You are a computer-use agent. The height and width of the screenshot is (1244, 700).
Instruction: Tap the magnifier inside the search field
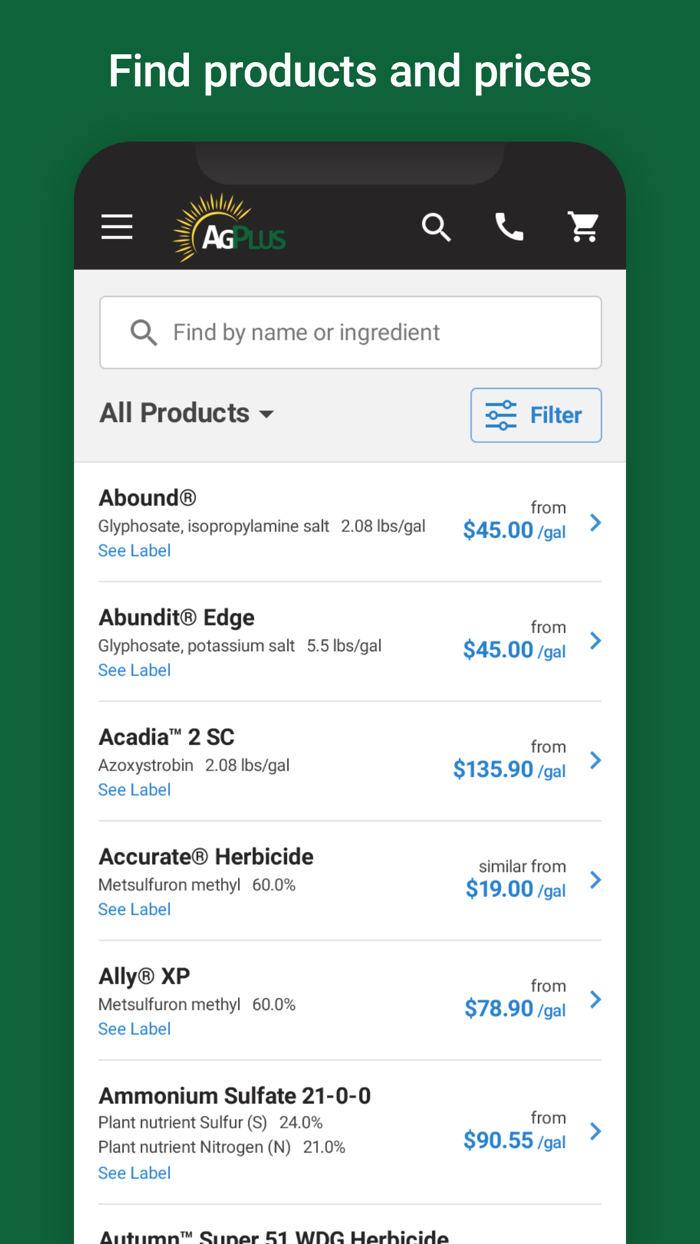pos(143,332)
